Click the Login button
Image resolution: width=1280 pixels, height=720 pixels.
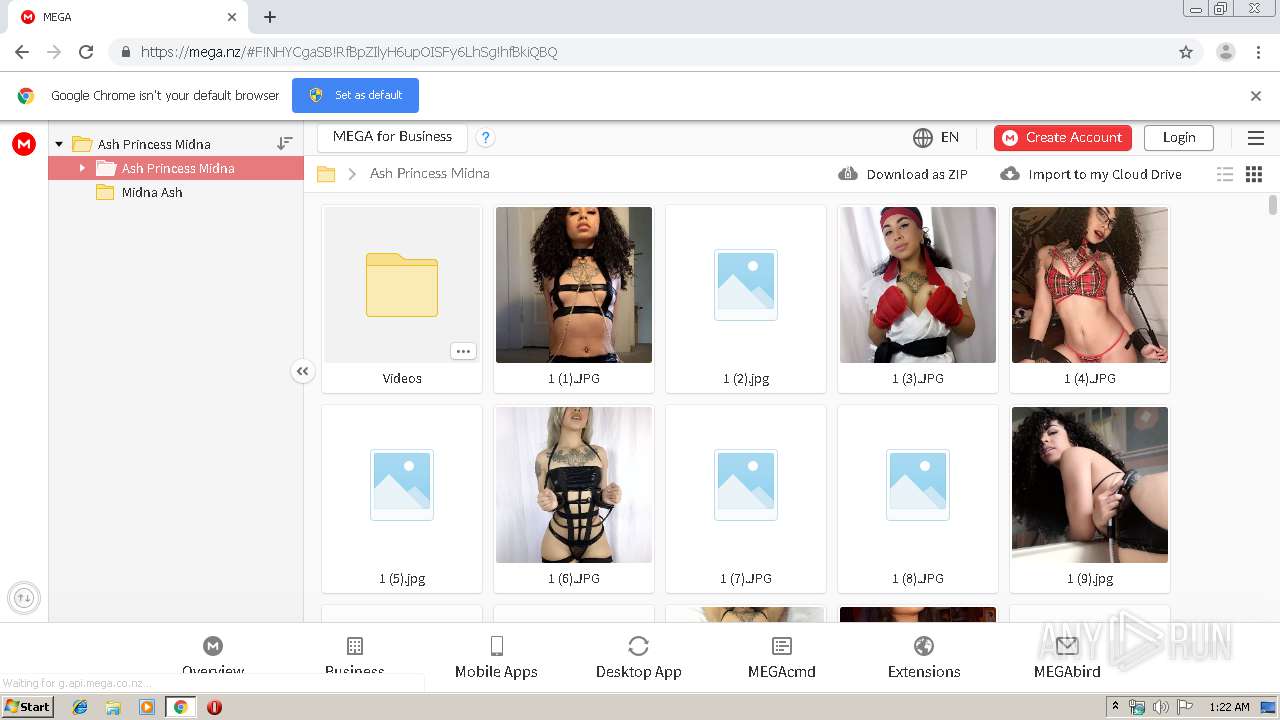click(x=1179, y=137)
